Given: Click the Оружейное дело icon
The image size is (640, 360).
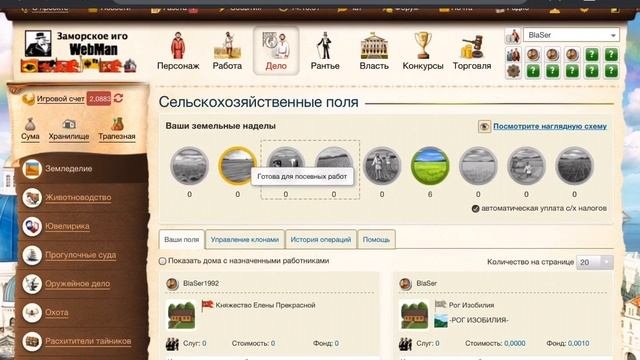Looking at the screenshot, I should [x=32, y=284].
